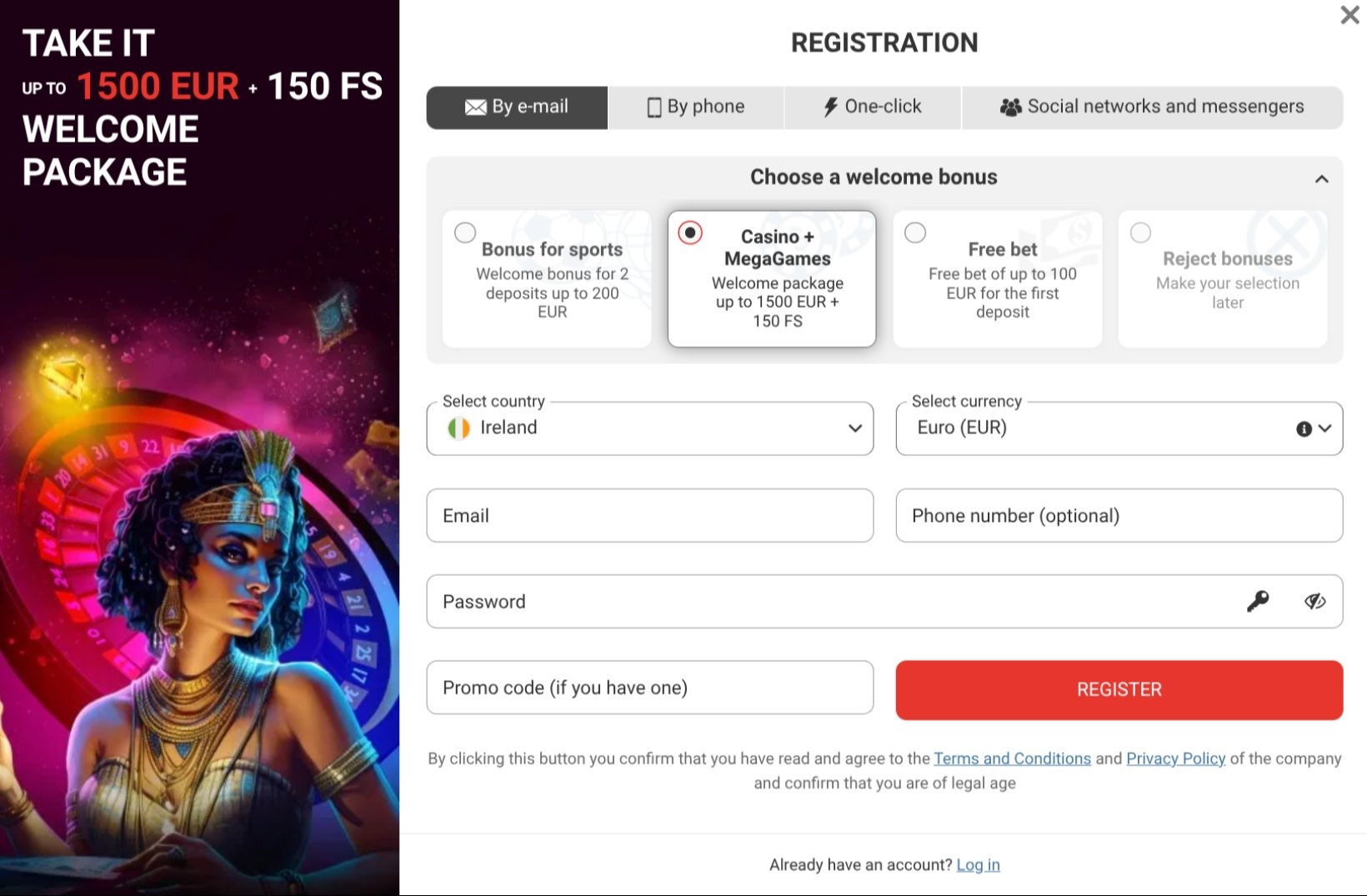Viewport: 1367px width, 896px height.
Task: Open the Select currency dropdown arrow
Action: (1325, 428)
